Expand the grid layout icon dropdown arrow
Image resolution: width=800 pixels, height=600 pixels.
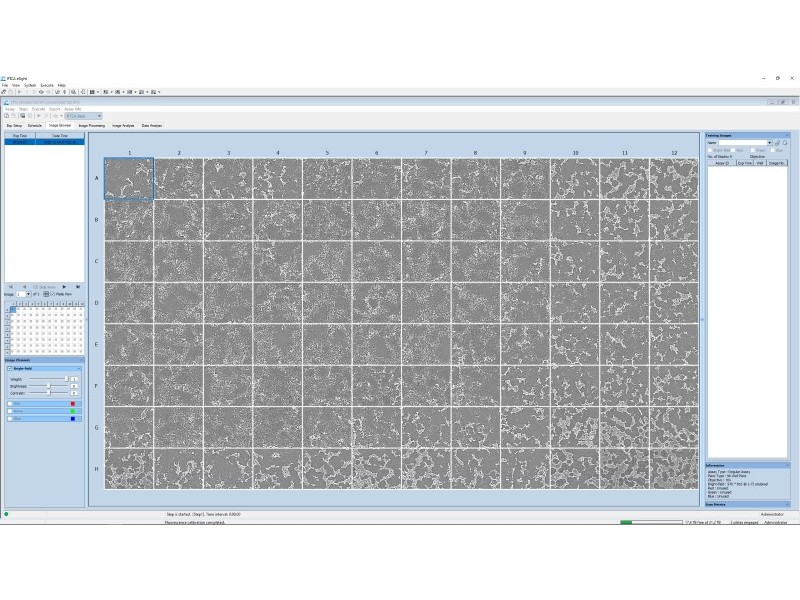pos(98,92)
